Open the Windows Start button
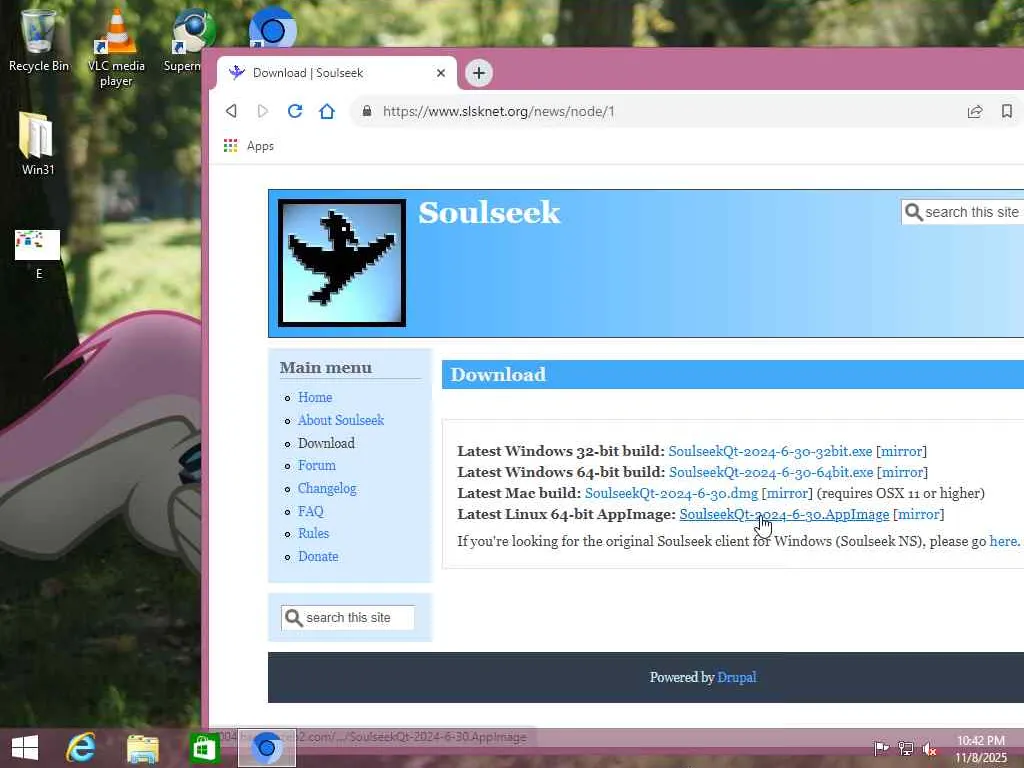The image size is (1024, 768). point(25,748)
